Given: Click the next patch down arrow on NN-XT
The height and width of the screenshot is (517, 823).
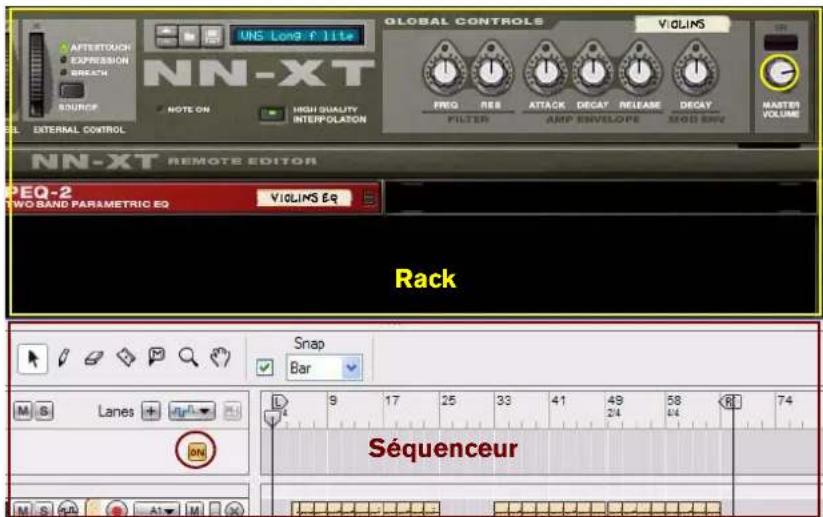Looking at the screenshot, I should click(x=166, y=42).
